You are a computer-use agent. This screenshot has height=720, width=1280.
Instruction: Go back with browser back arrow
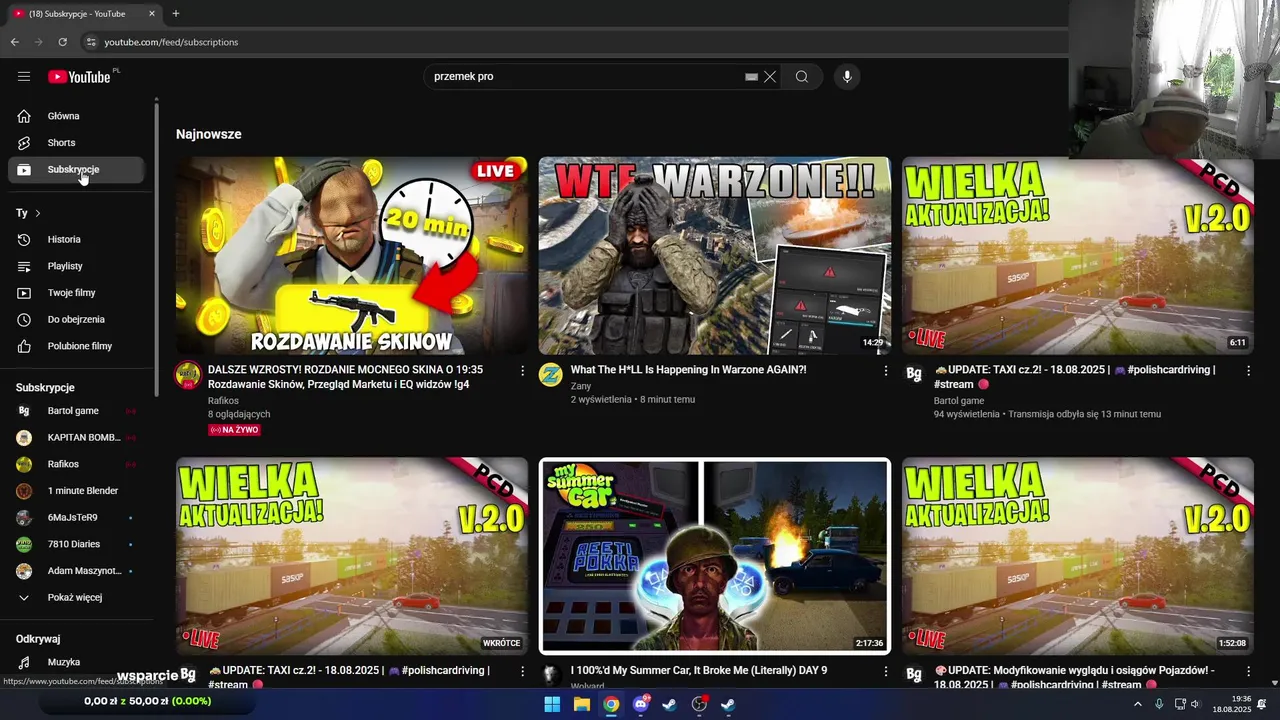tap(14, 42)
